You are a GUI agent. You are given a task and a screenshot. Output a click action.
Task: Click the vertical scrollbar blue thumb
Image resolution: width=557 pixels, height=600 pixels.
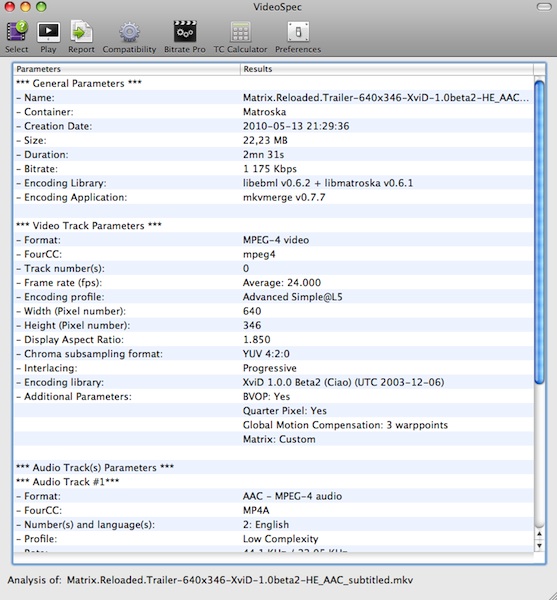click(x=539, y=232)
